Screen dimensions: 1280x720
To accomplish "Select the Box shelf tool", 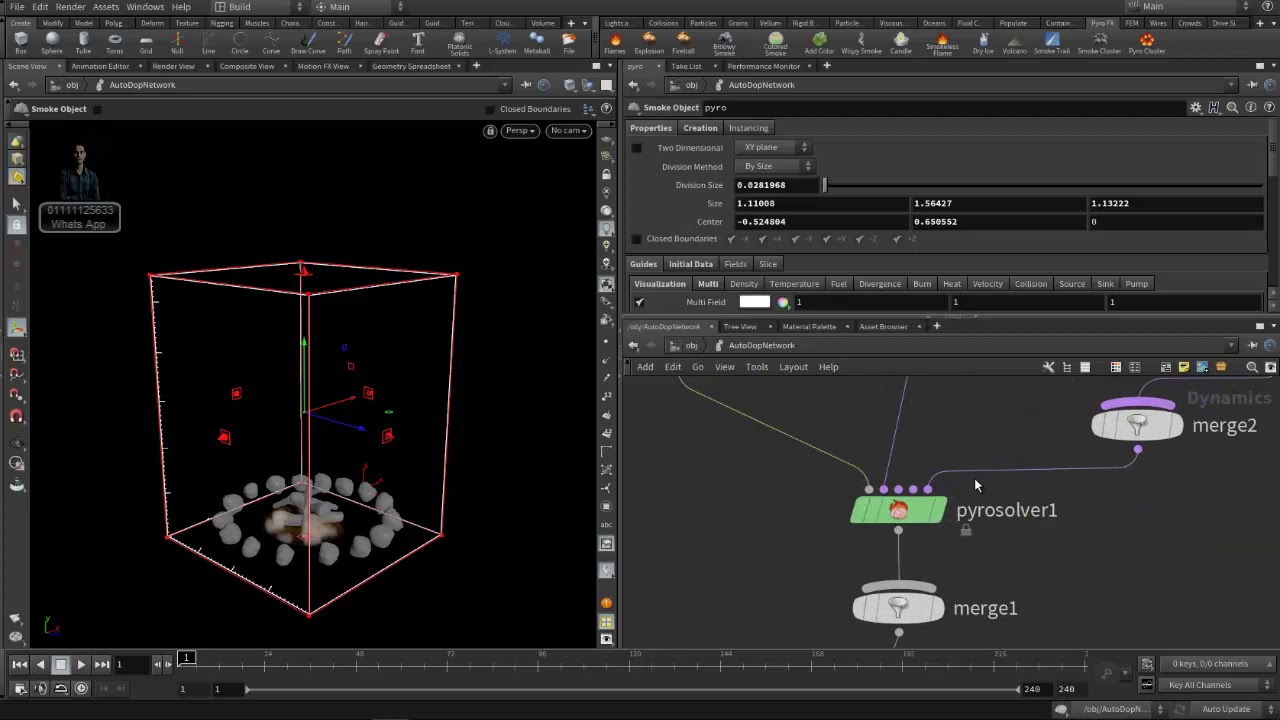I will click(21, 43).
